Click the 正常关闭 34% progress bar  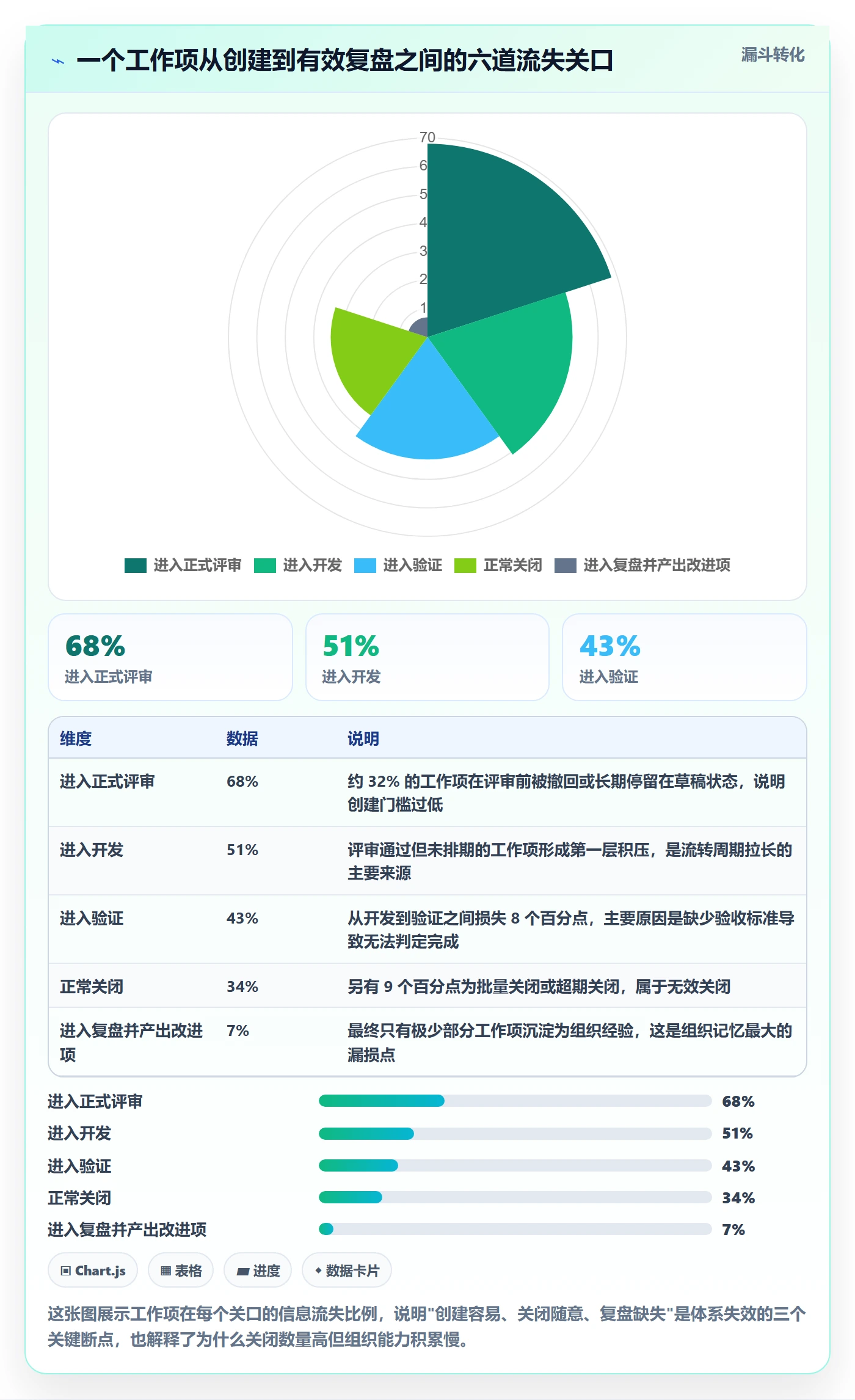click(515, 1197)
